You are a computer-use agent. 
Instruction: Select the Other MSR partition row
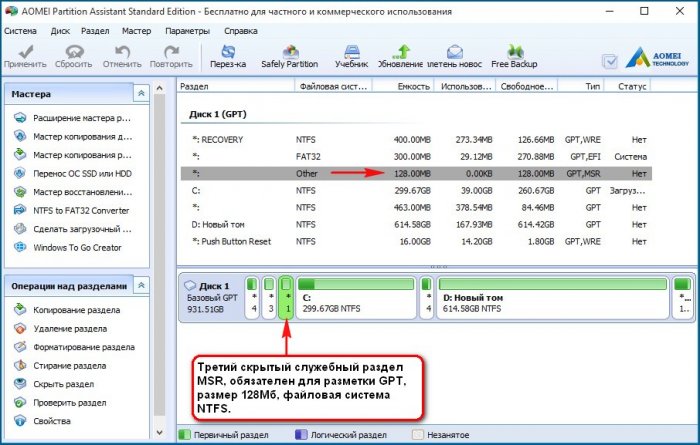coord(416,174)
